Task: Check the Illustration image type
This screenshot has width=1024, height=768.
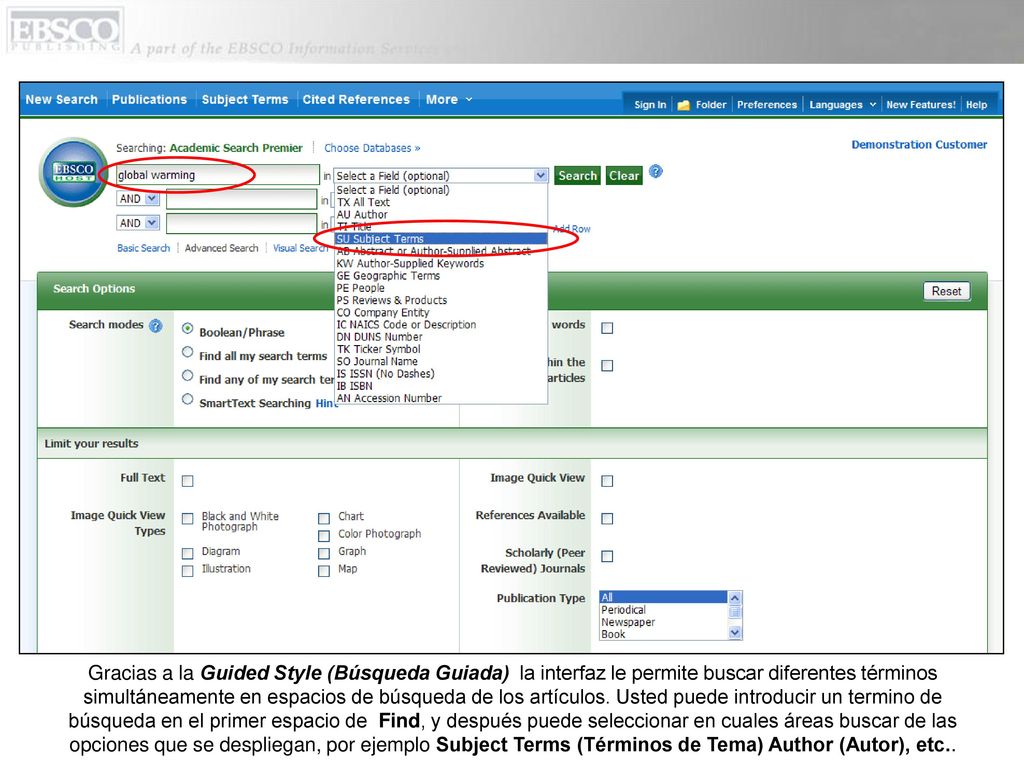Action: click(187, 571)
